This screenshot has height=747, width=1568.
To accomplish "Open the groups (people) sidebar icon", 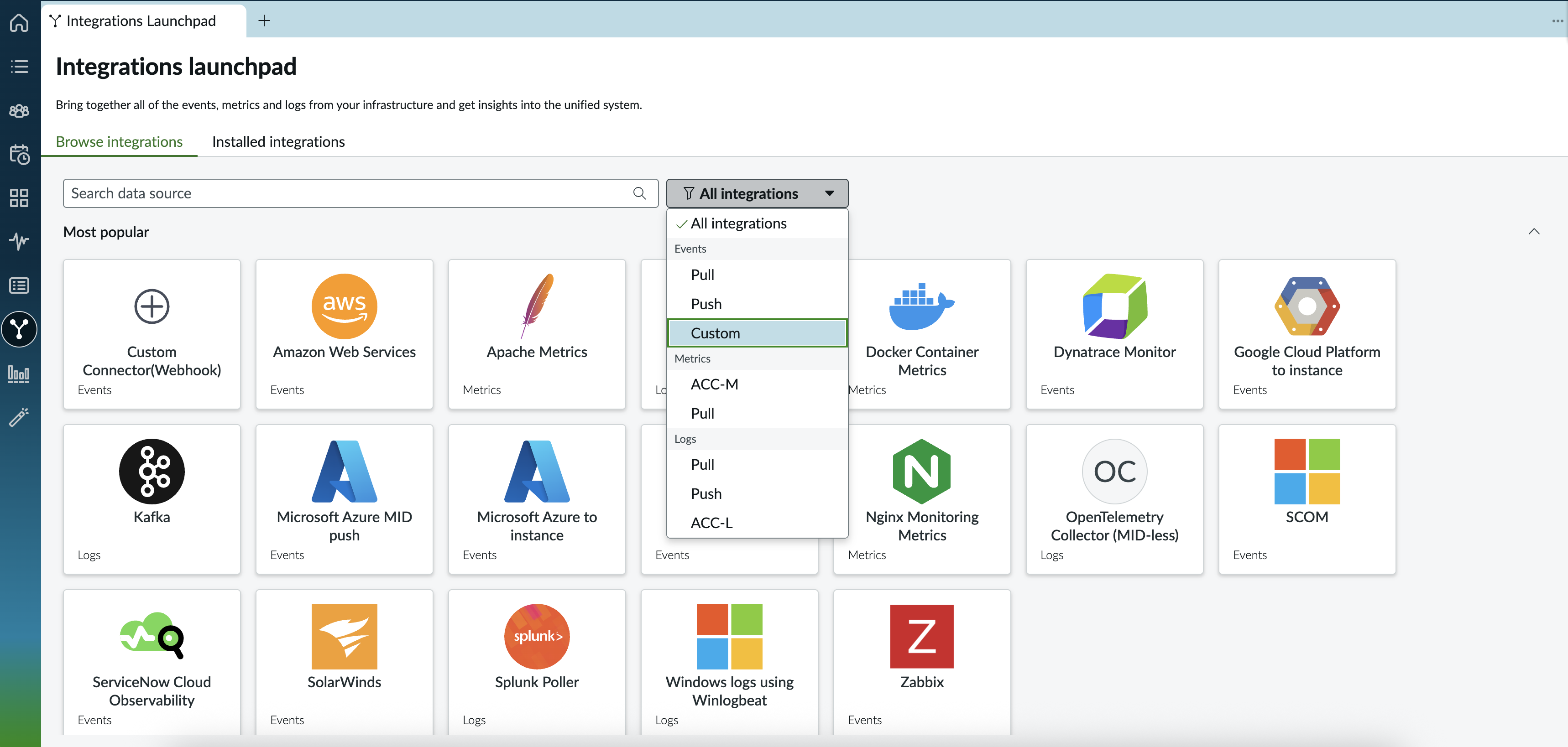I will coord(20,110).
